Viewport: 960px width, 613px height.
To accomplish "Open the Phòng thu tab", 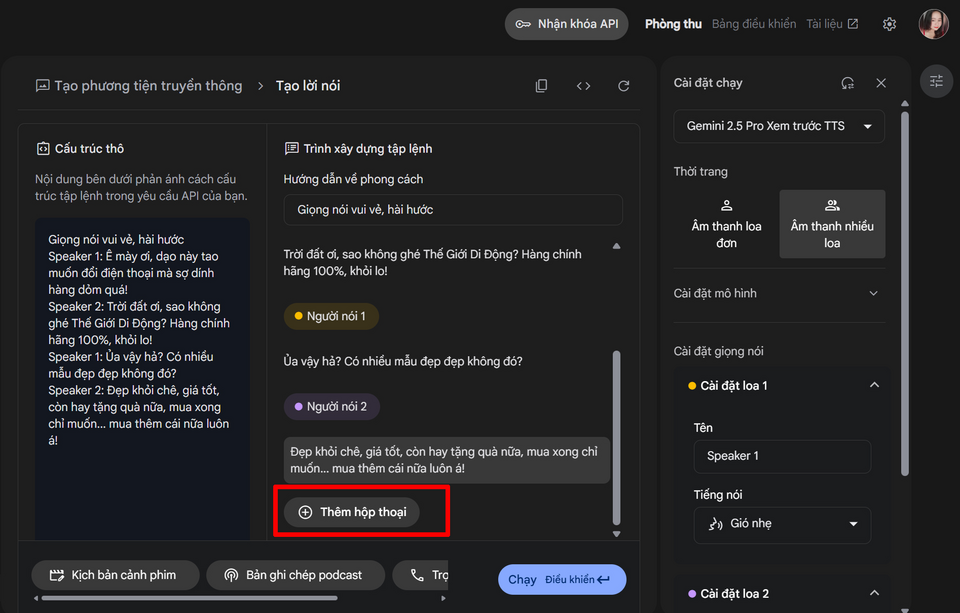I will (x=673, y=24).
